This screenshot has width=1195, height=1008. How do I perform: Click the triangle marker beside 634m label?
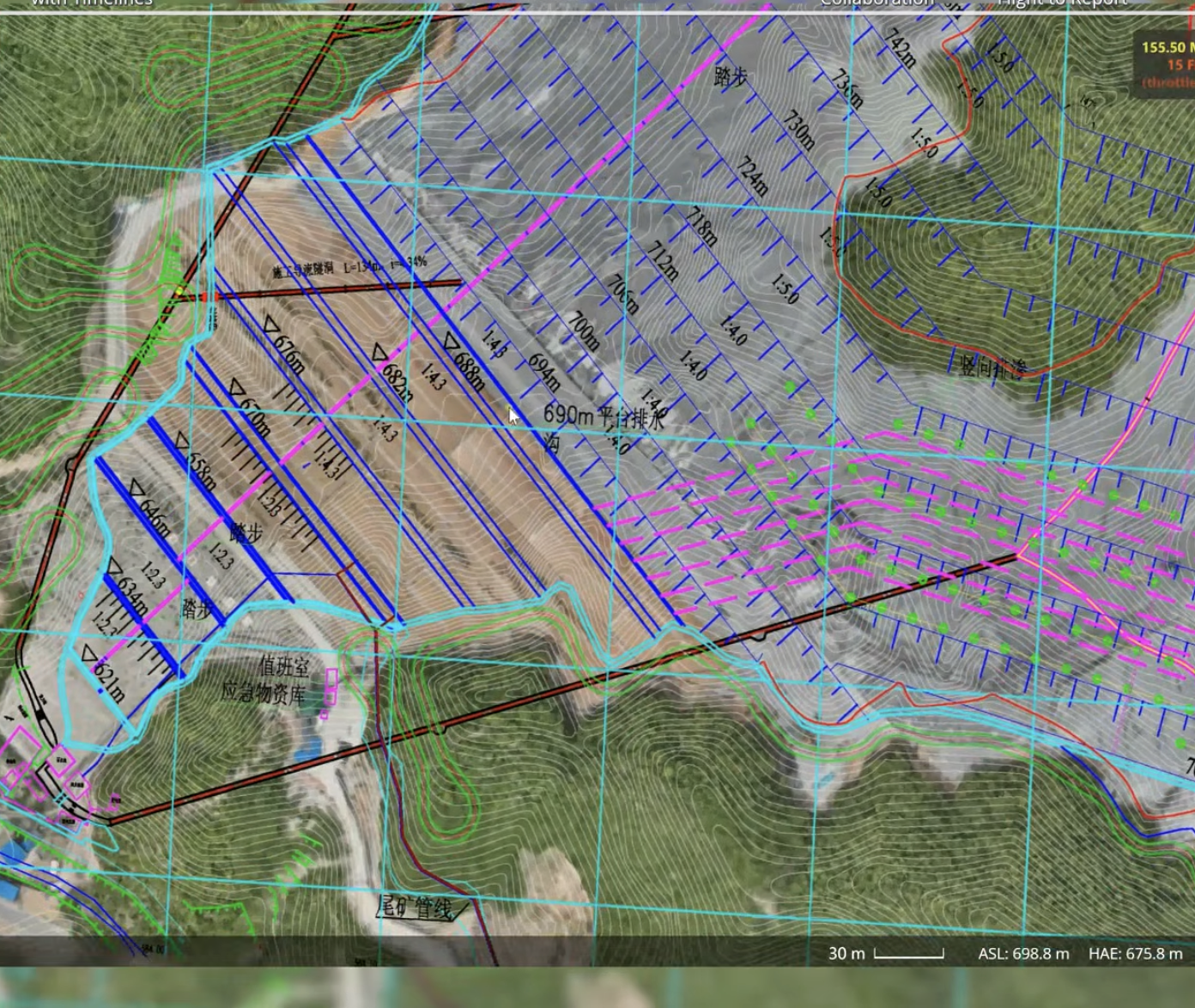(114, 567)
